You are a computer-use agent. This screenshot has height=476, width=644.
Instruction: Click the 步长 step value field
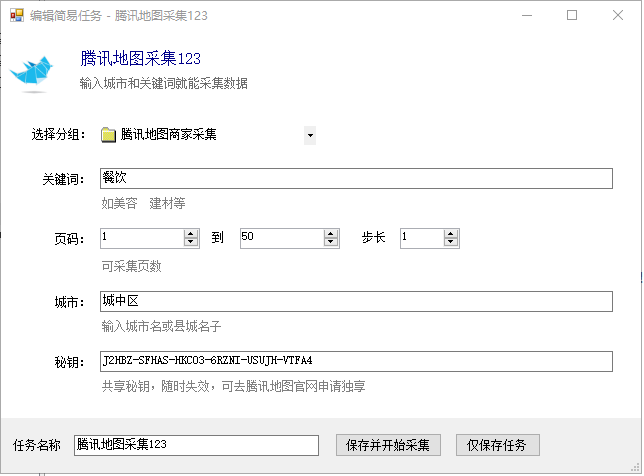422,238
